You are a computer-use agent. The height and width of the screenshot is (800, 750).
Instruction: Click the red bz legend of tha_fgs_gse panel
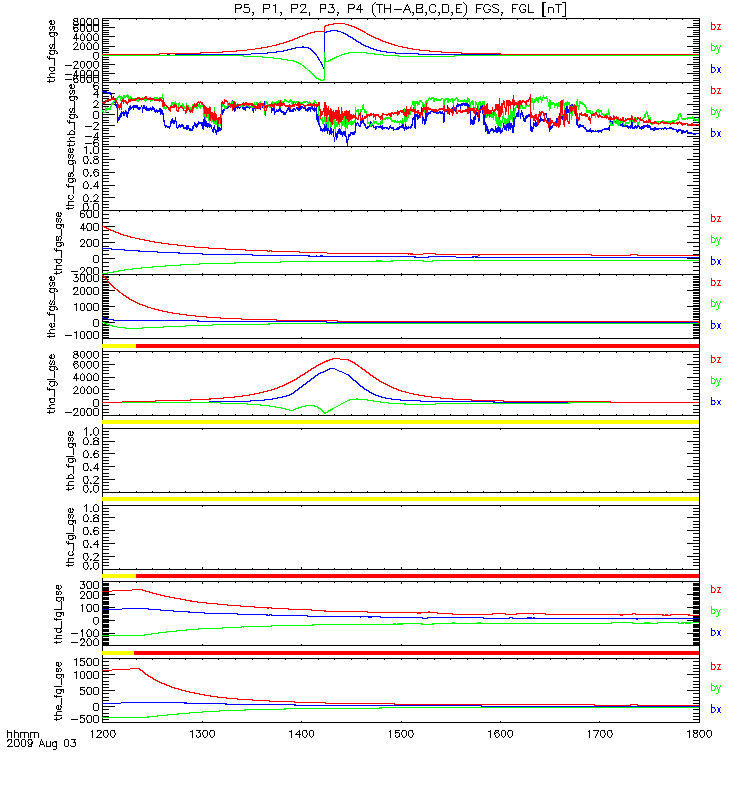[x=716, y=27]
